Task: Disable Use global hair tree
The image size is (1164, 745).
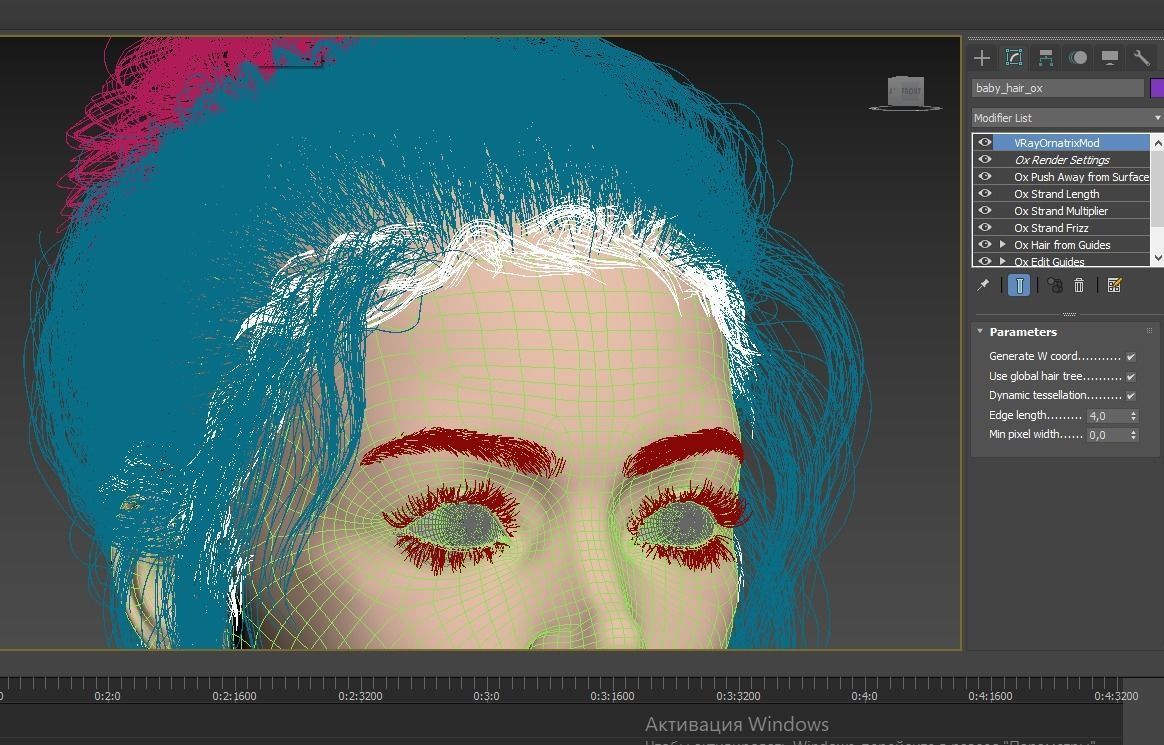Action: (x=1131, y=377)
